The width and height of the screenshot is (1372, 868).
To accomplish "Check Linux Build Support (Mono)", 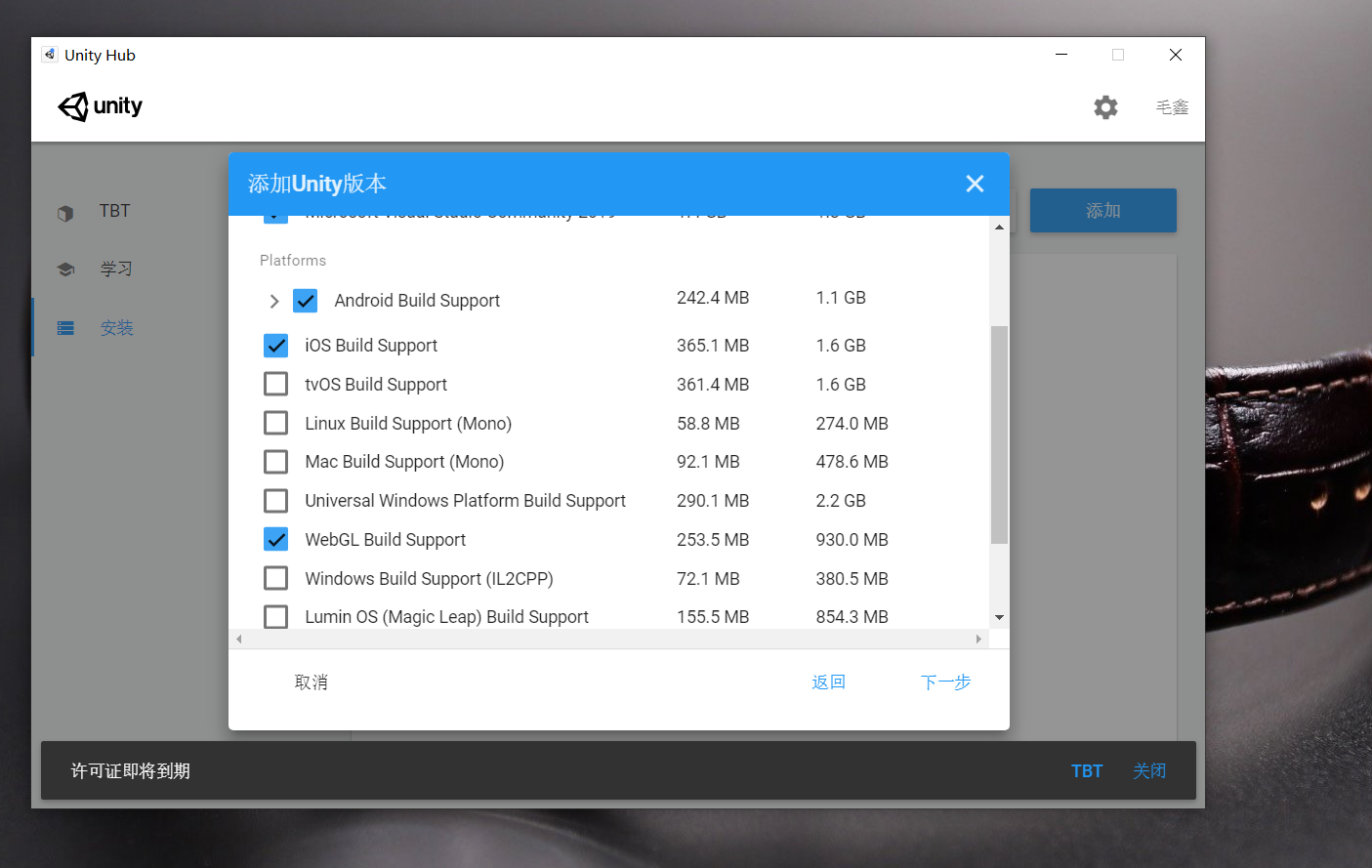I will coord(276,423).
